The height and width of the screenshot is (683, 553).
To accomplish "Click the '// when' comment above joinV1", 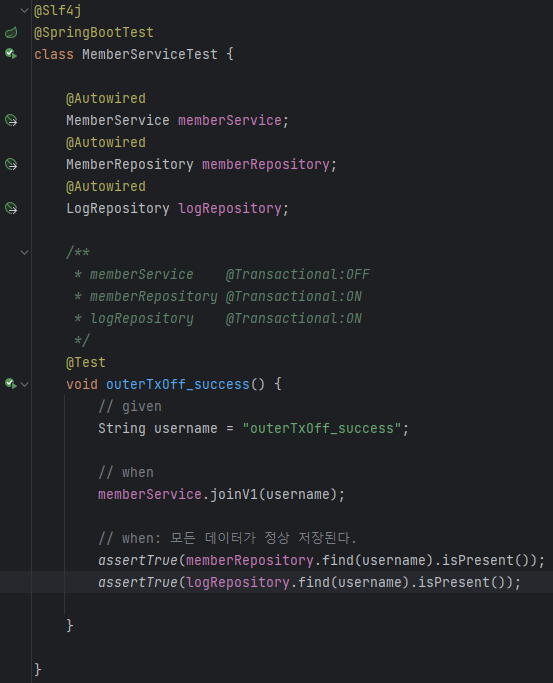I will pos(126,472).
